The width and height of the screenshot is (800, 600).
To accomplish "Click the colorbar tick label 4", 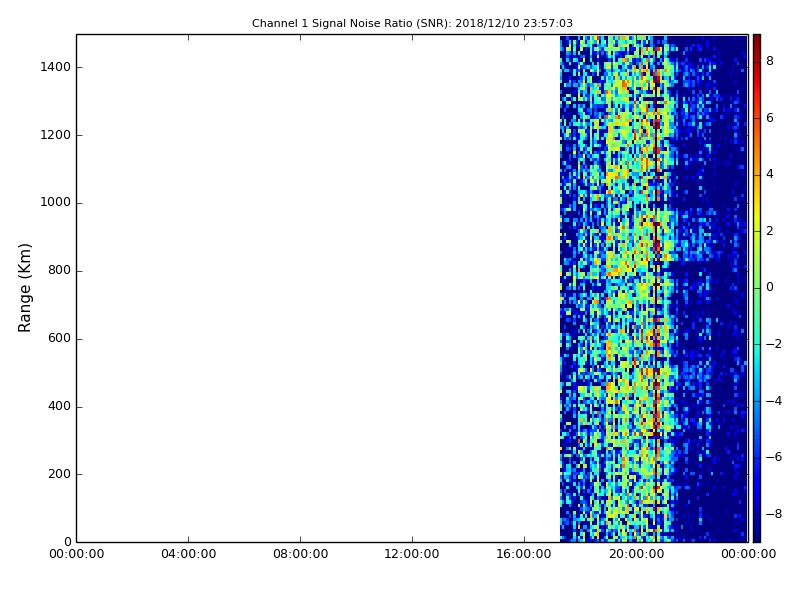I will 769,174.
